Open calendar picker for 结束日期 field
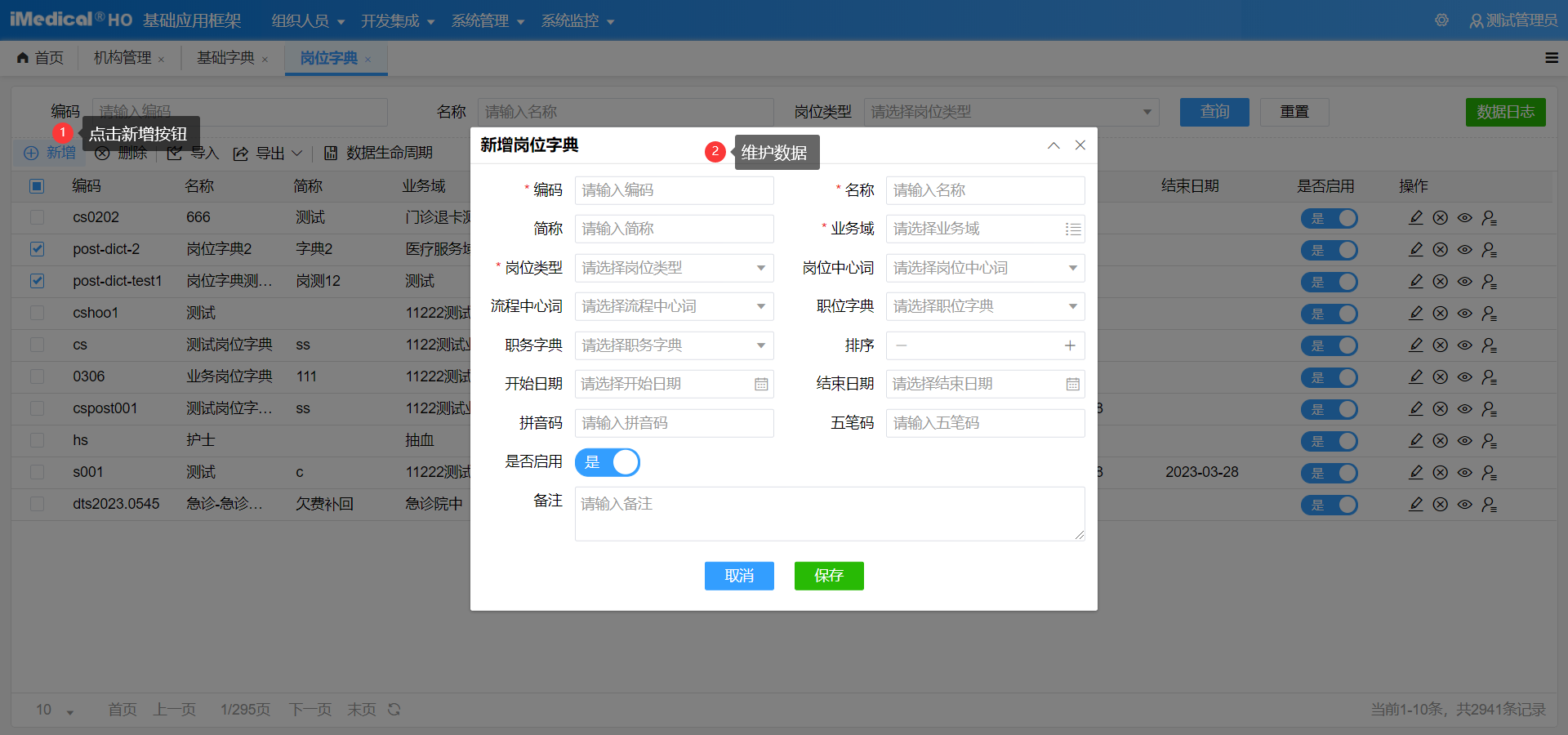Image resolution: width=1568 pixels, height=735 pixels. point(1073,384)
